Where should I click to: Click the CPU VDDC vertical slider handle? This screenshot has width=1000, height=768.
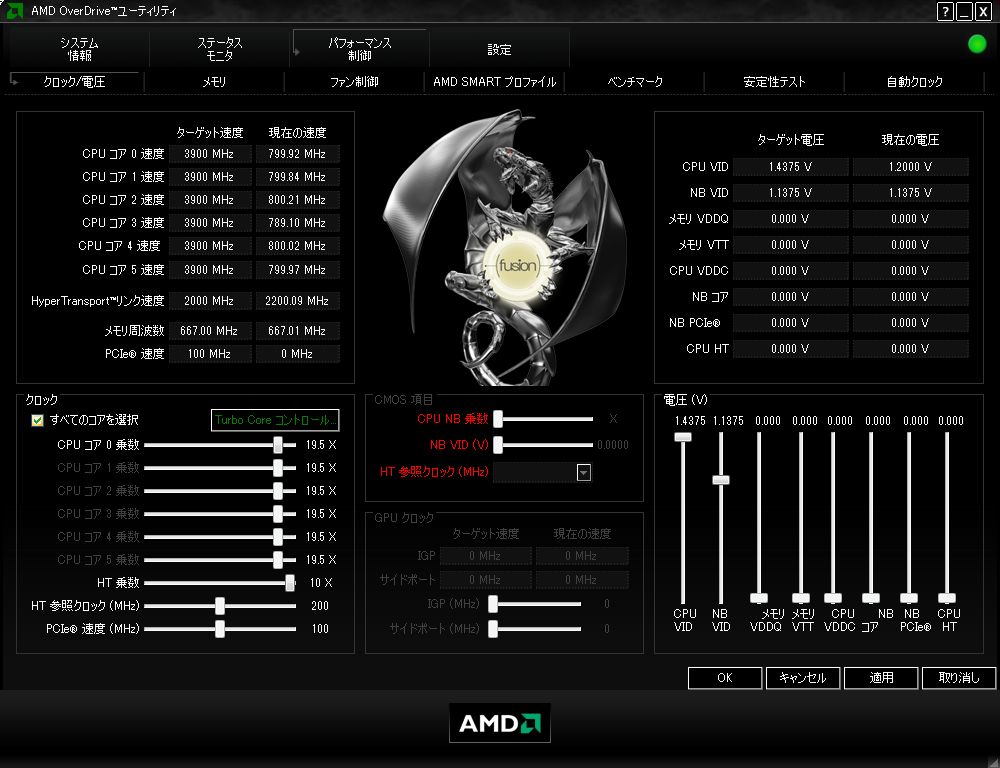(833, 598)
